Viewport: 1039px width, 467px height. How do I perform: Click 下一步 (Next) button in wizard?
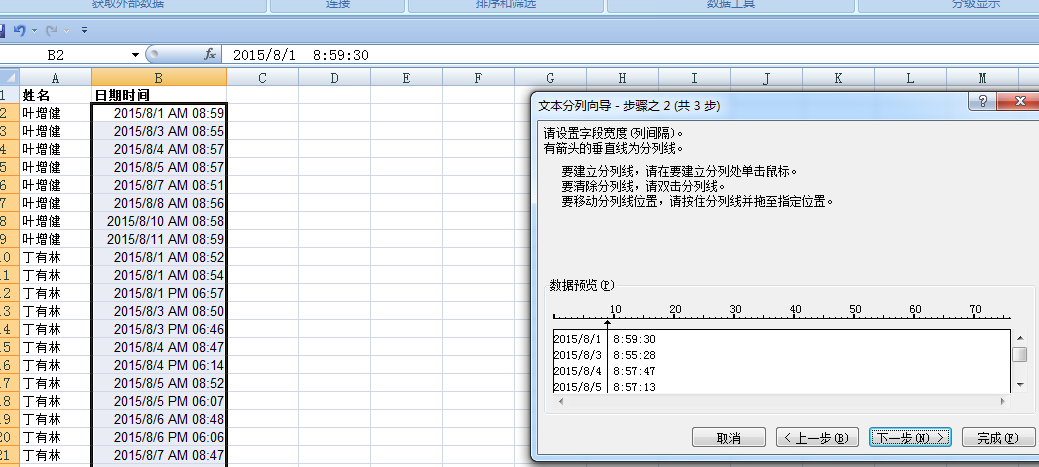coord(910,438)
